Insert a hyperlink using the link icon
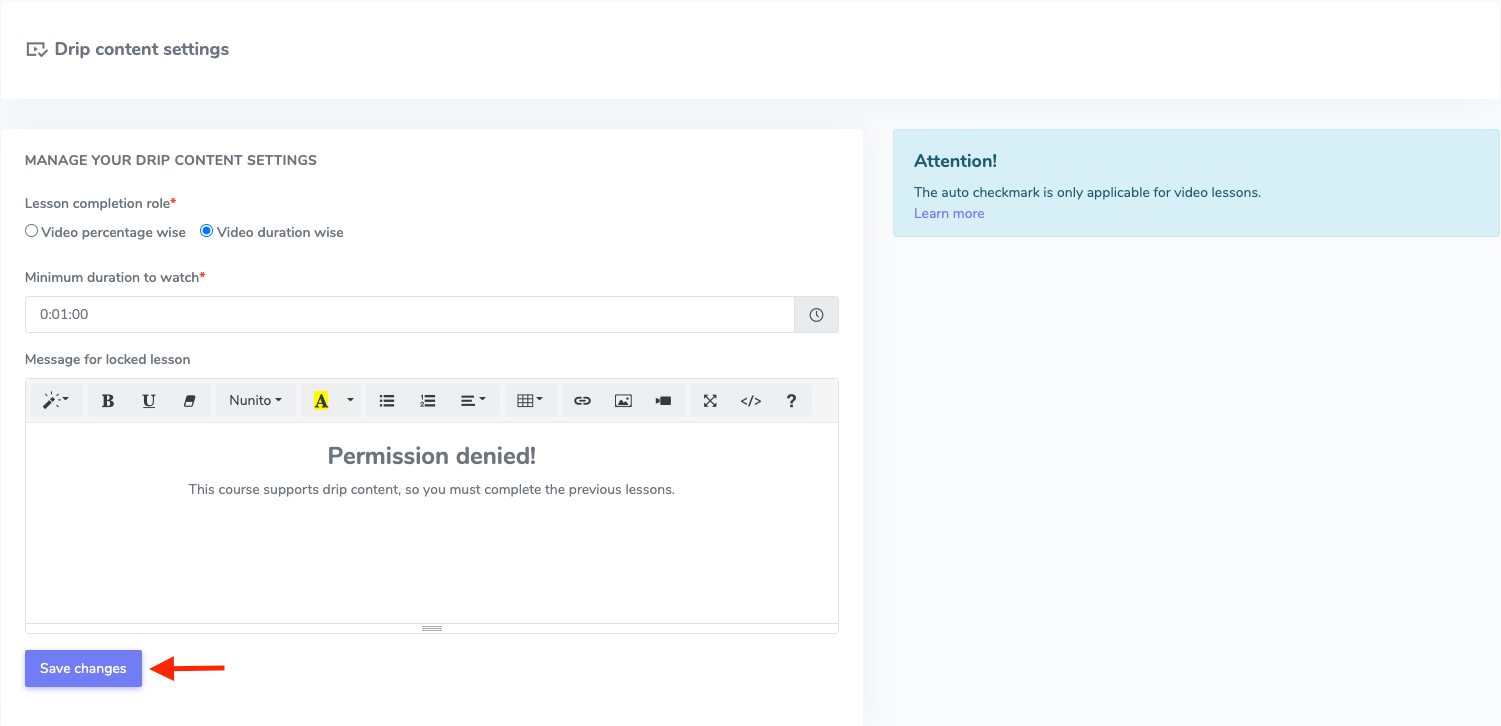This screenshot has height=726, width=1501. [582, 400]
